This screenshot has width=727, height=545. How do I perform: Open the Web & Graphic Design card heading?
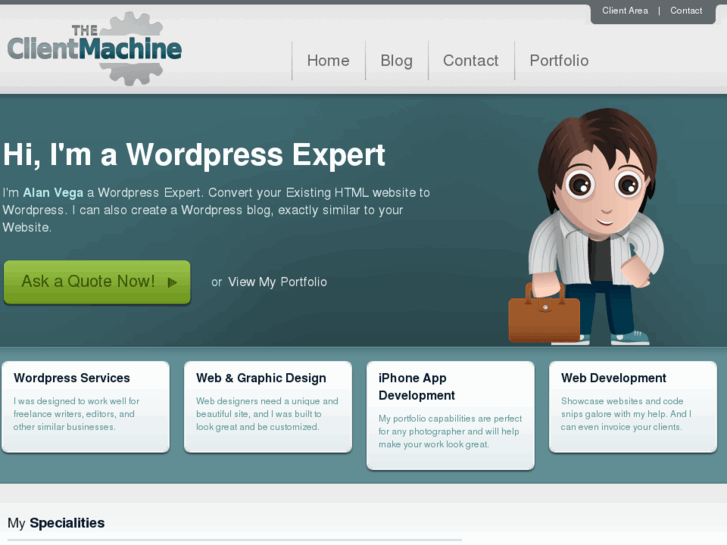pos(261,378)
